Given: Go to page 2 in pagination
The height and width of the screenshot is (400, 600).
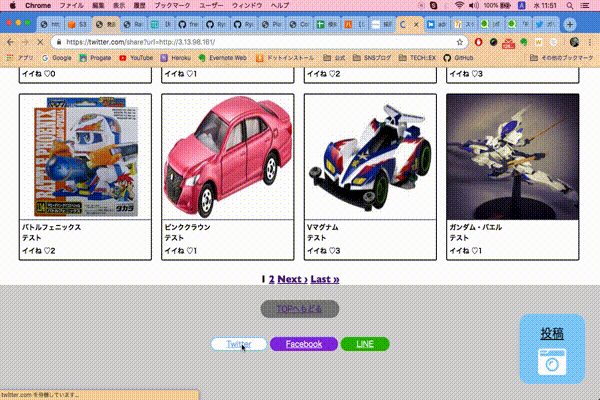Looking at the screenshot, I should pos(272,279).
